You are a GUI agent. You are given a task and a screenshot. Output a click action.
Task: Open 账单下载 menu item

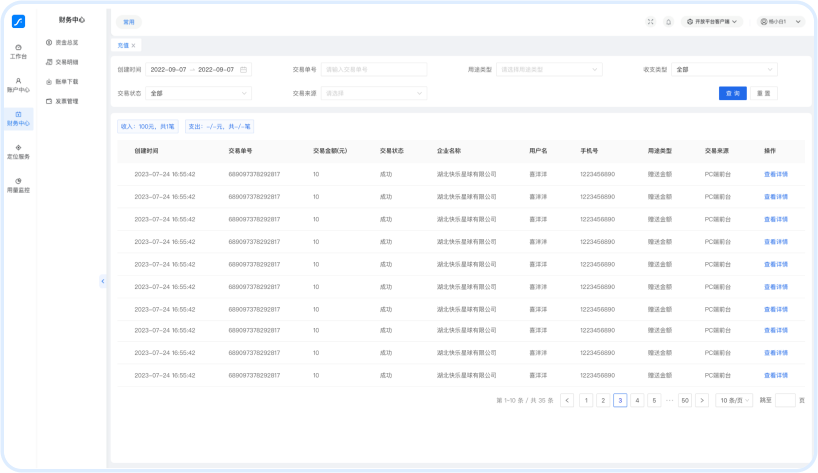click(x=62, y=82)
